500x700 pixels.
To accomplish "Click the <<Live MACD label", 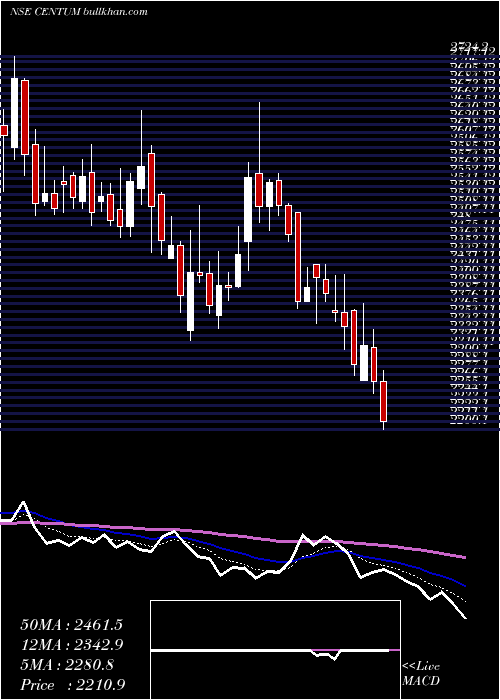I will click(421, 674).
